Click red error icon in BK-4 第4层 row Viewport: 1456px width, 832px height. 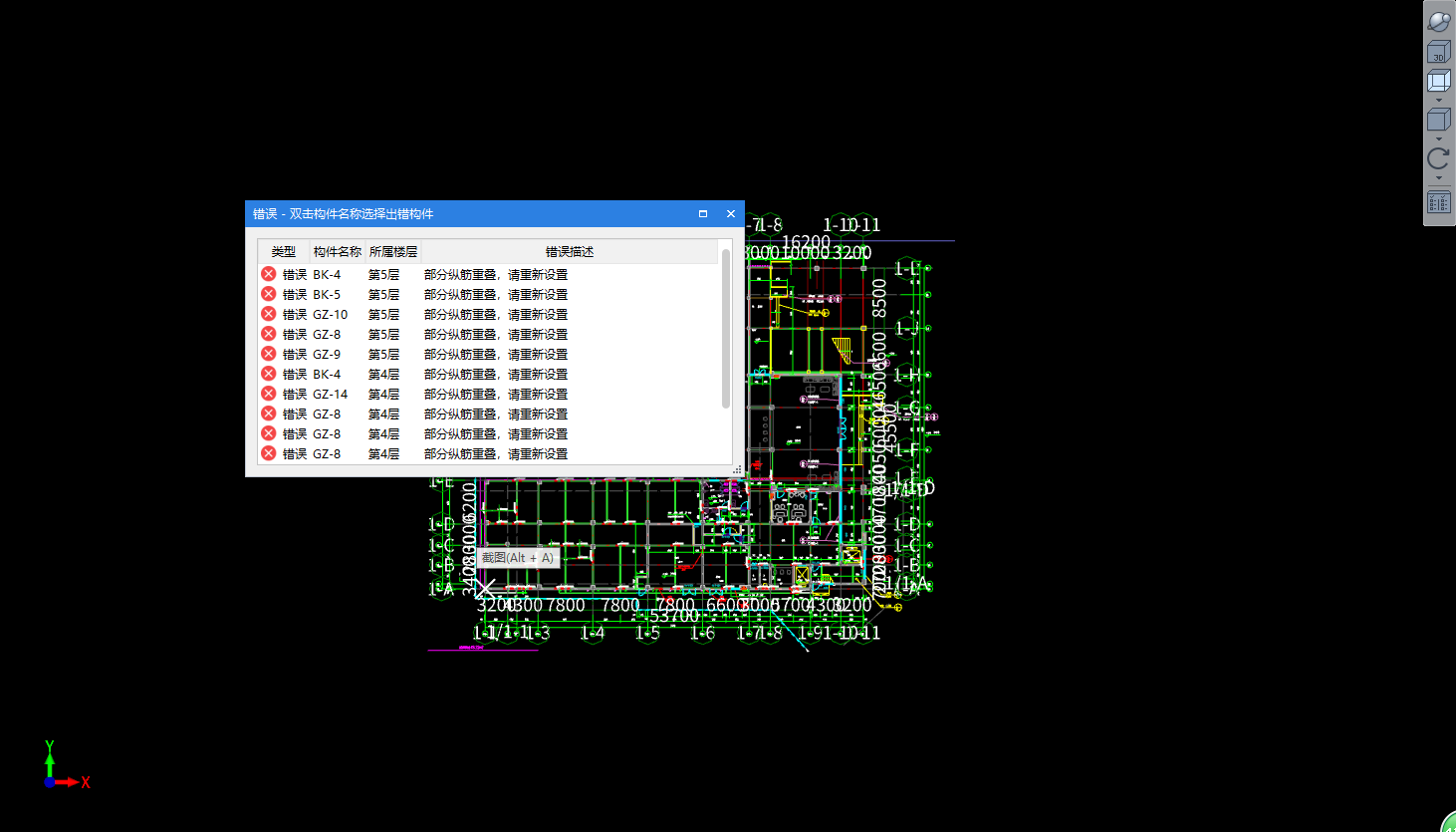point(268,374)
